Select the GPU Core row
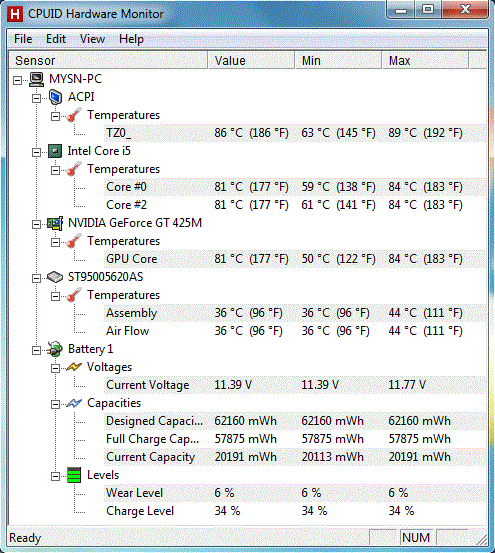Screen dimensions: 495x553 click(295, 259)
